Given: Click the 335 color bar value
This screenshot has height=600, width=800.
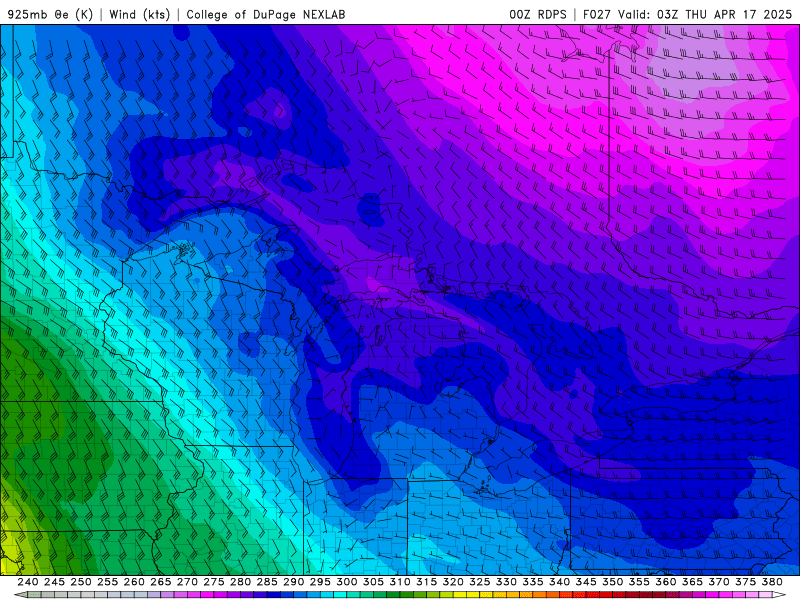Looking at the screenshot, I should 533,582.
